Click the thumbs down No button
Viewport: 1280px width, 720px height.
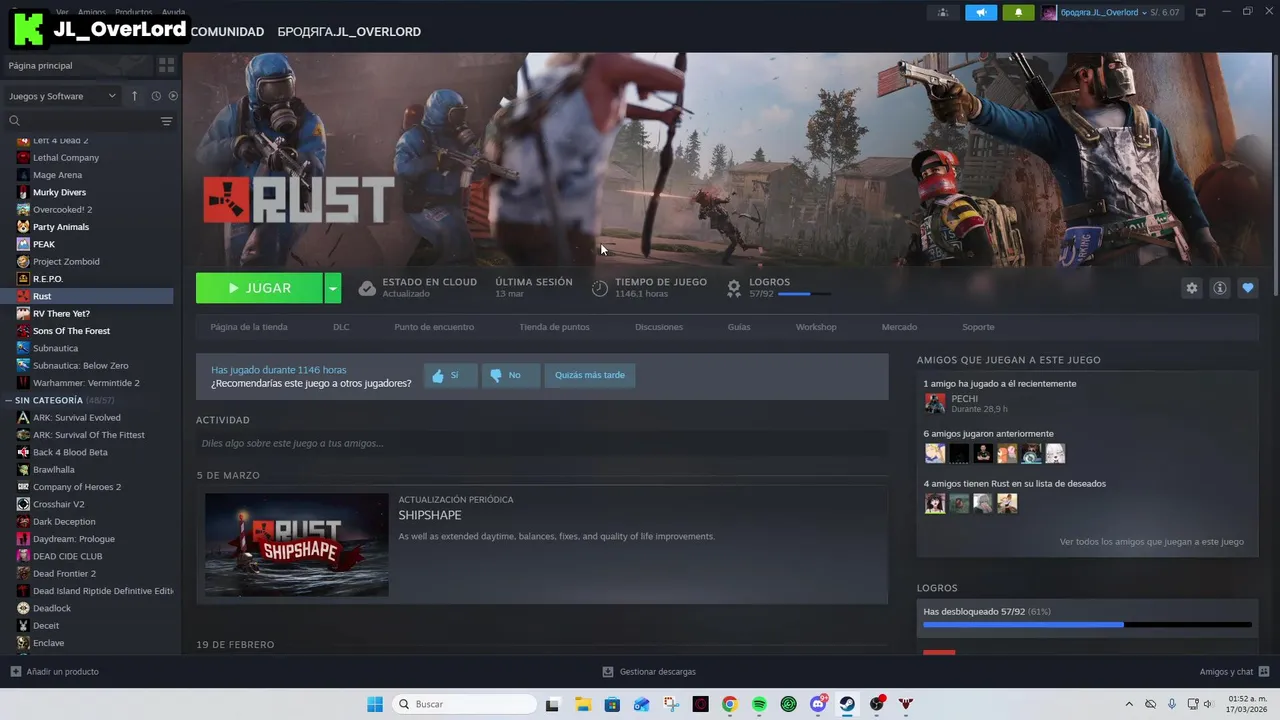tap(511, 376)
